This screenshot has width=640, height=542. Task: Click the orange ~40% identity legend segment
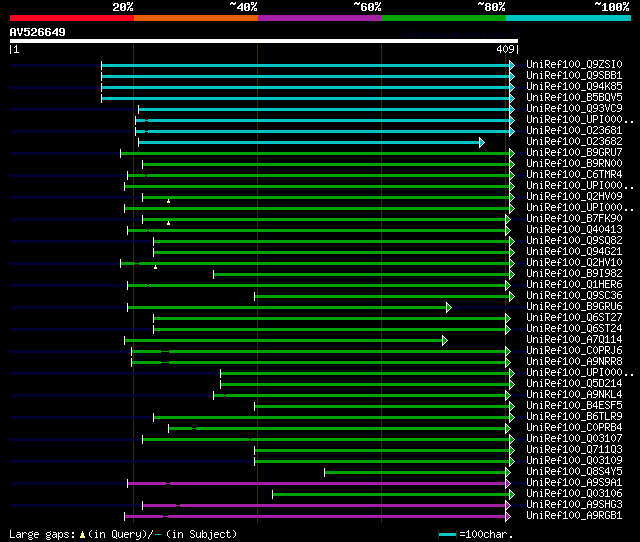pyautogui.click(x=196, y=18)
